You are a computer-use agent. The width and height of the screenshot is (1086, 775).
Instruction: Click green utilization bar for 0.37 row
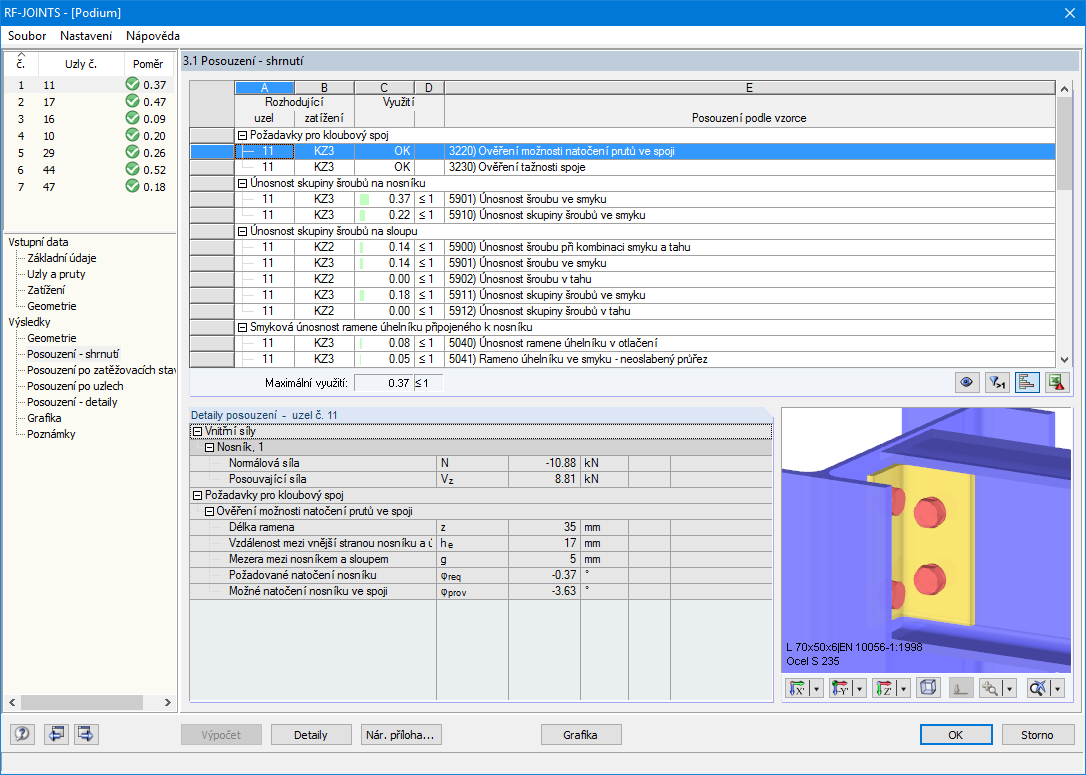click(364, 199)
